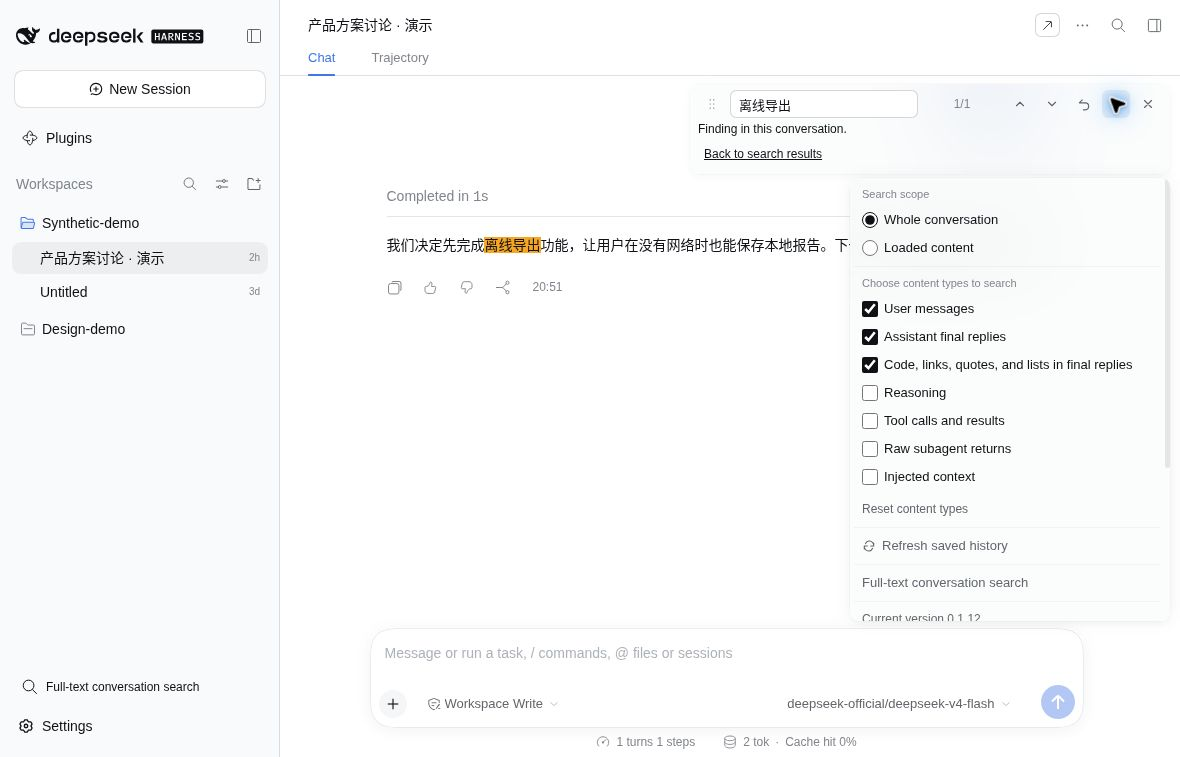Screen dimensions: 1180x757
Task: Uncheck User messages content type
Action: [870, 309]
